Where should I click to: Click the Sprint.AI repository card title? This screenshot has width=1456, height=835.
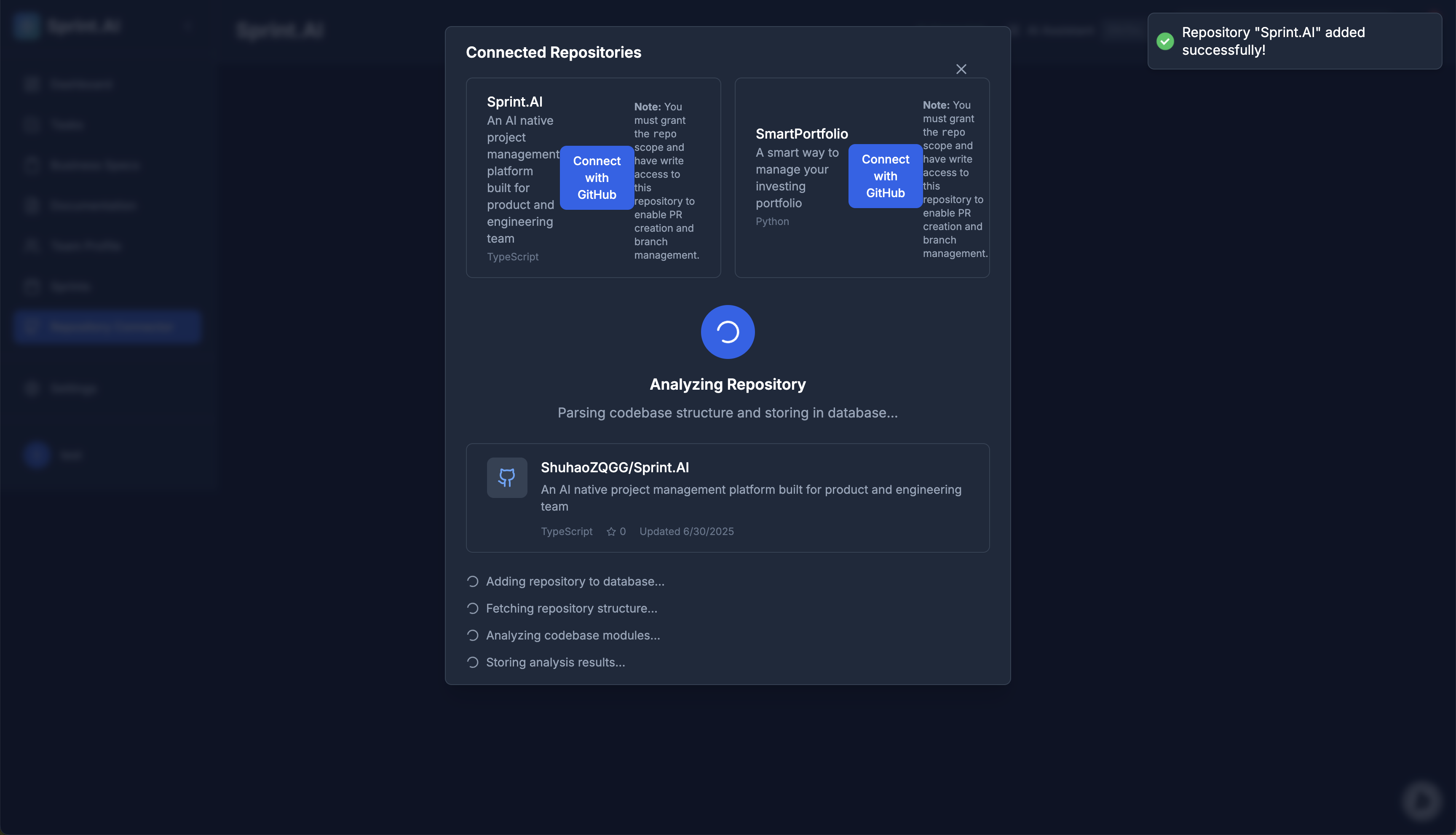click(514, 102)
